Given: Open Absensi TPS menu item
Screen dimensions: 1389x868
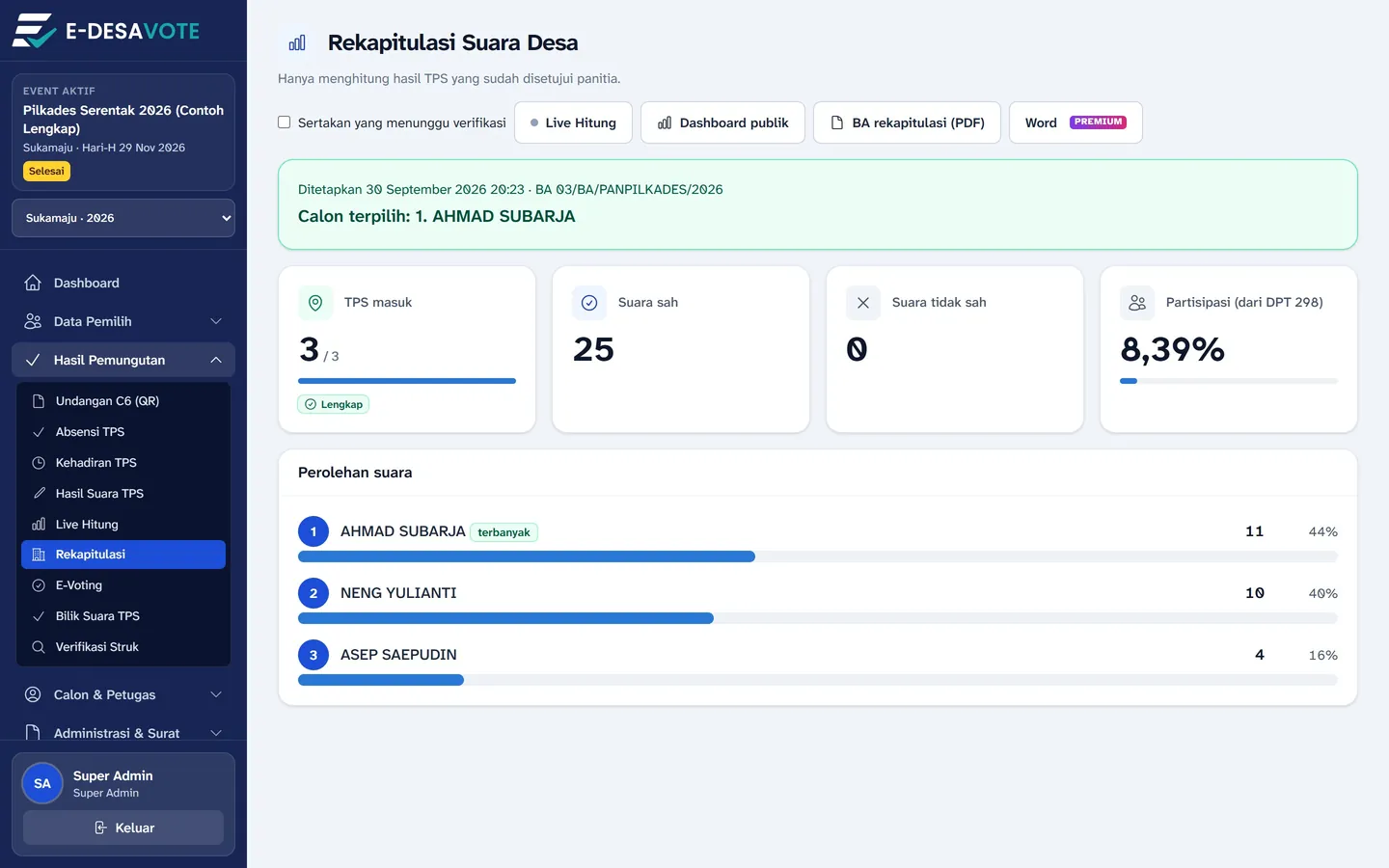Looking at the screenshot, I should coord(123,432).
